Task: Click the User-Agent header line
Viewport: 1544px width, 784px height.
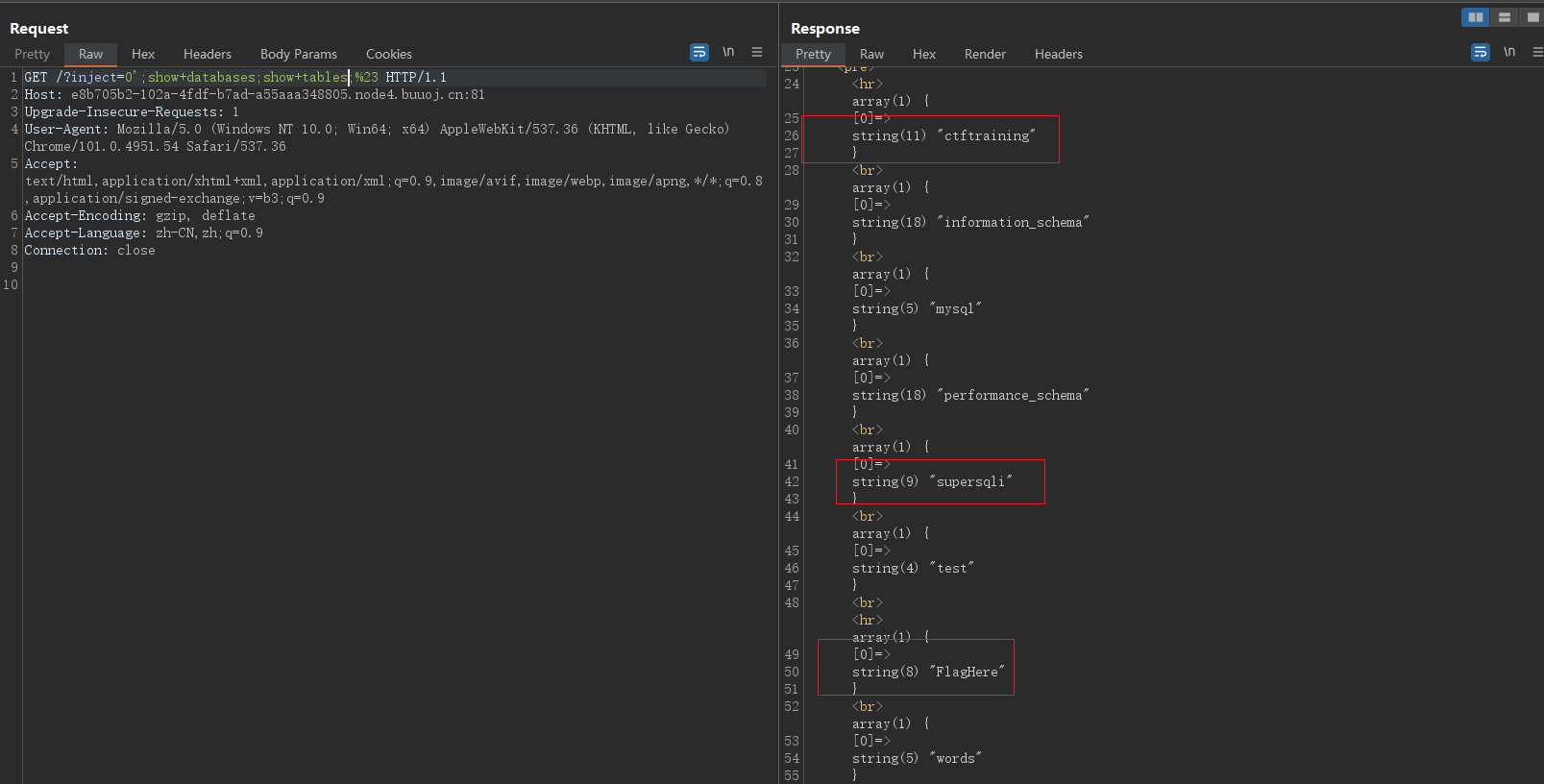Action: point(377,129)
